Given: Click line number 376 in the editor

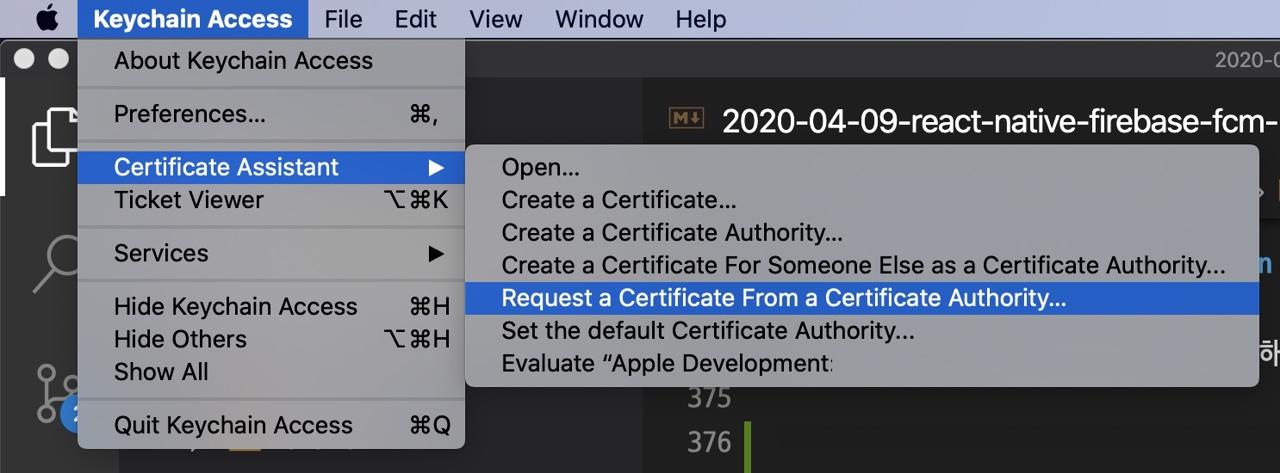Looking at the screenshot, I should click(709, 442).
